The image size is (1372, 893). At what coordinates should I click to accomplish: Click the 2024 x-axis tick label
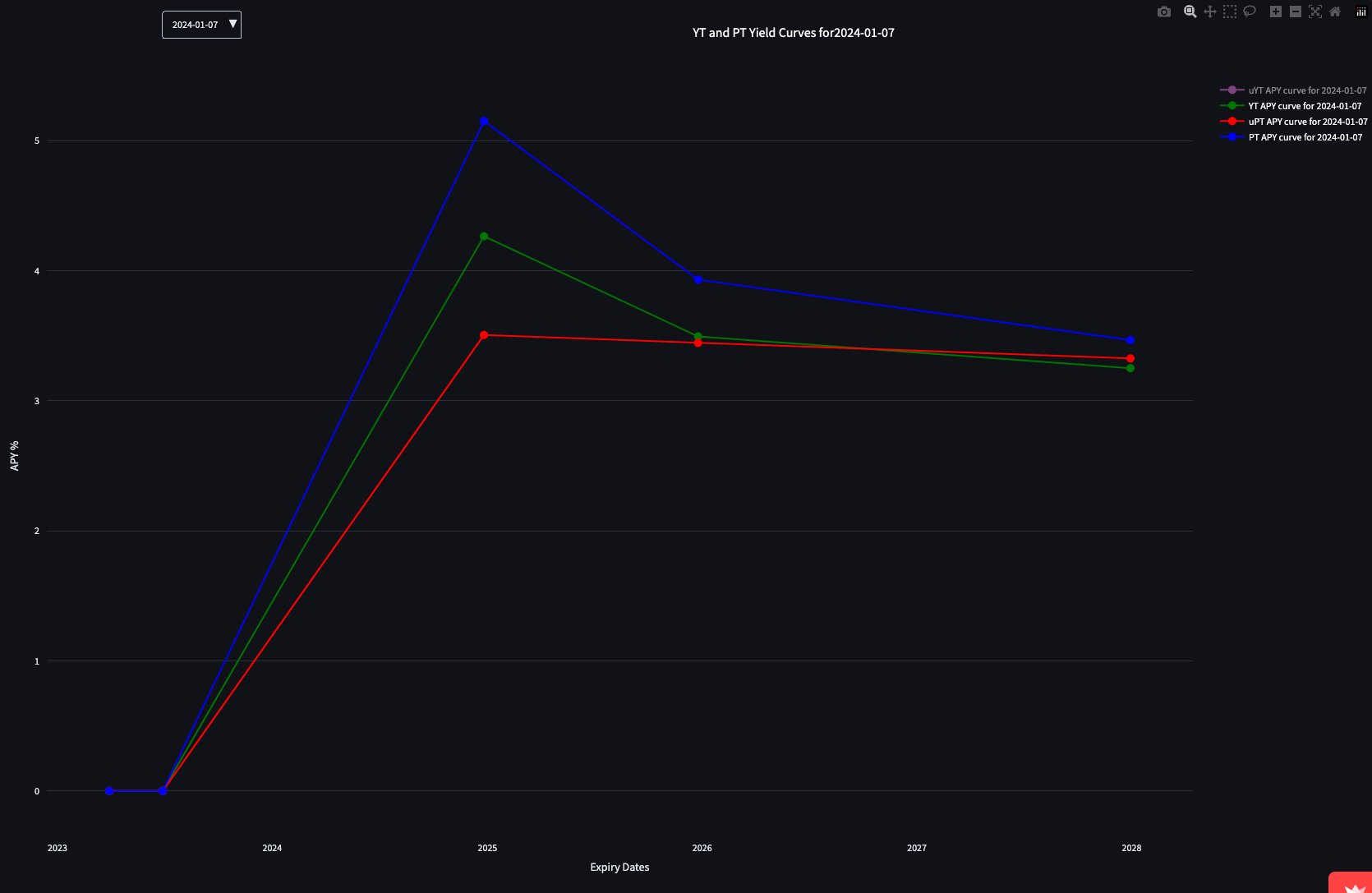click(272, 848)
